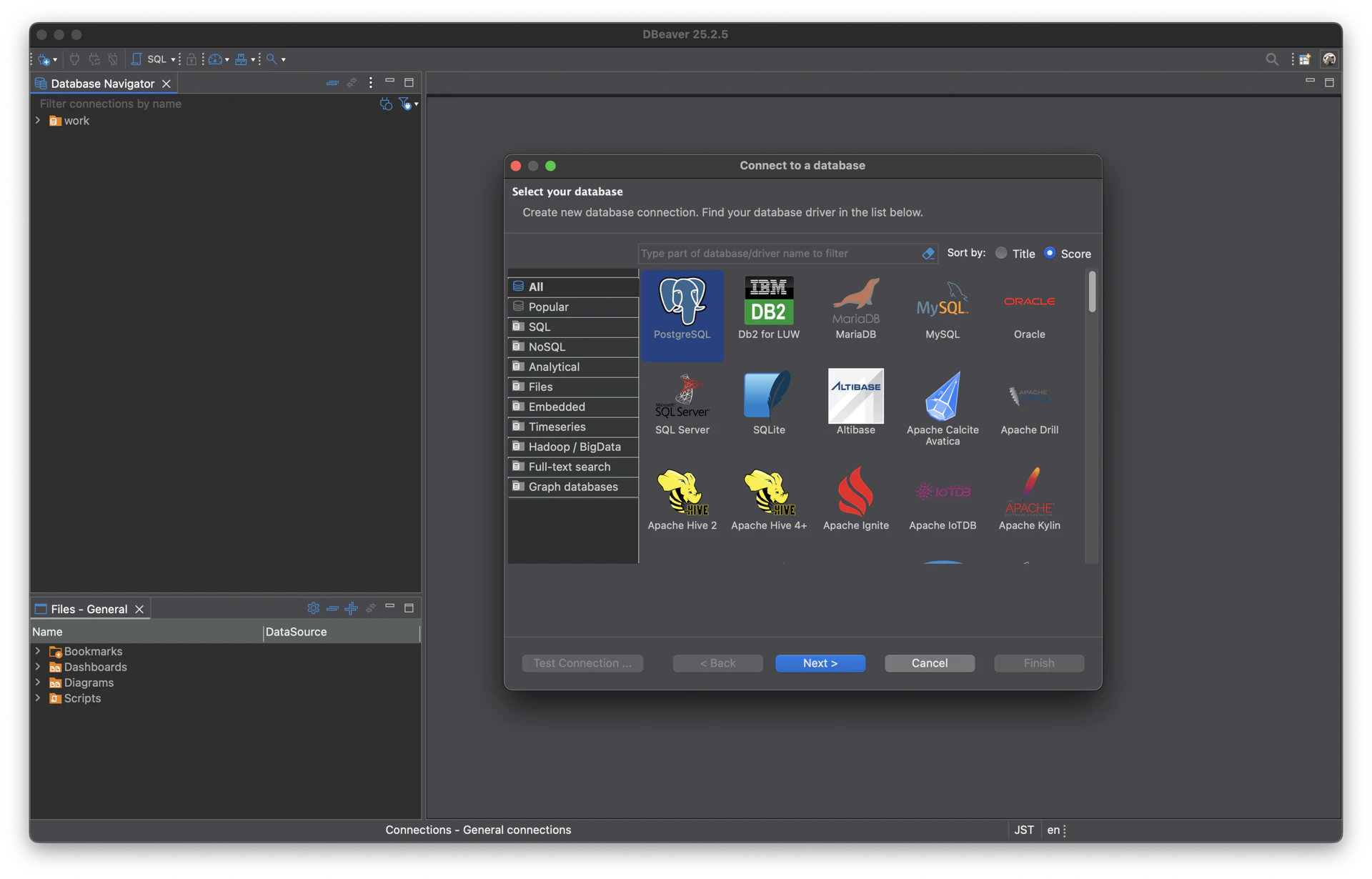Click the Open Perspective icon in top toolbar

coord(1305,59)
